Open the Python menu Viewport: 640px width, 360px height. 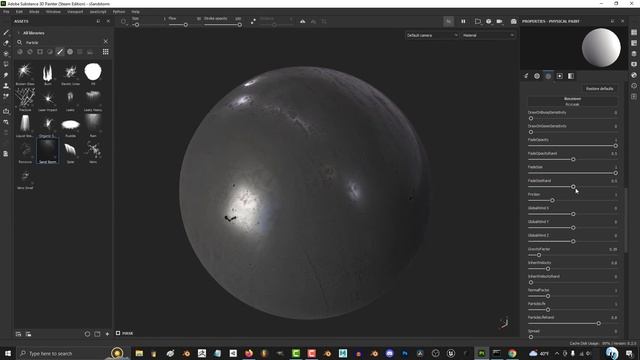coord(119,12)
